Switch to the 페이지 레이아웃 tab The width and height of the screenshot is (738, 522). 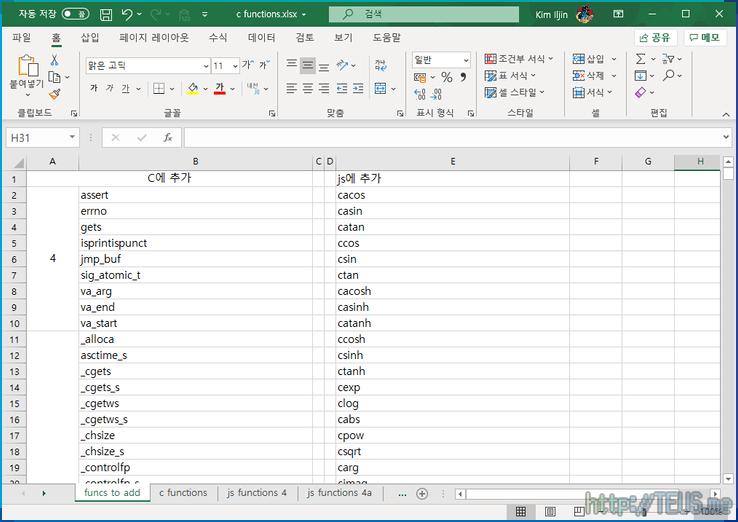tap(154, 38)
